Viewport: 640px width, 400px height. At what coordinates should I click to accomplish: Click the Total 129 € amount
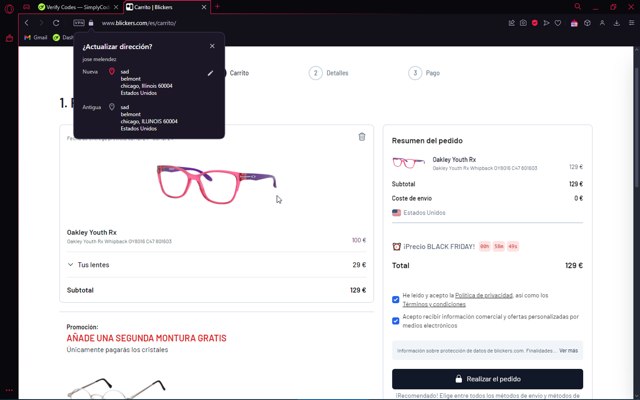pos(574,265)
